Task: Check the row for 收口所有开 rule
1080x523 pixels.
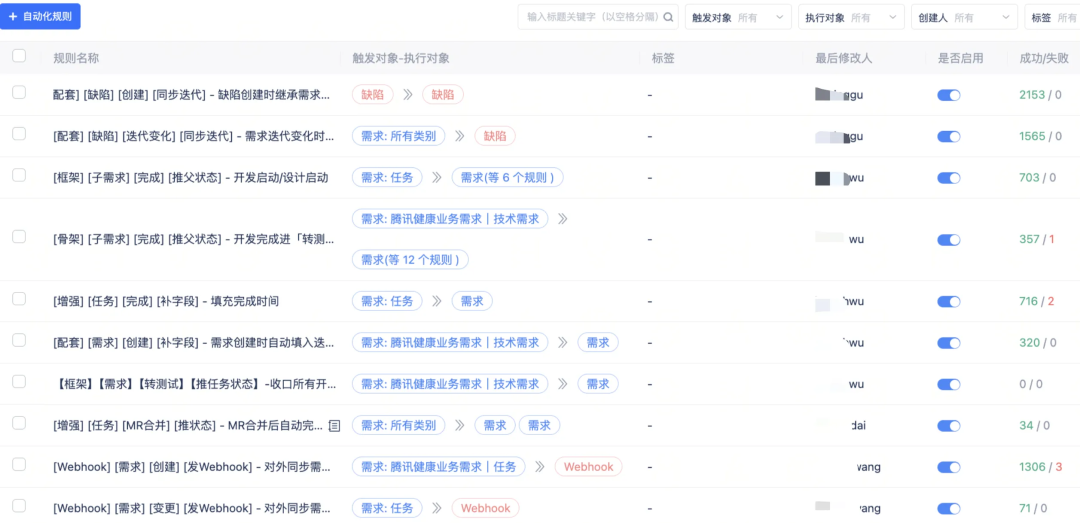Action: [x=19, y=381]
